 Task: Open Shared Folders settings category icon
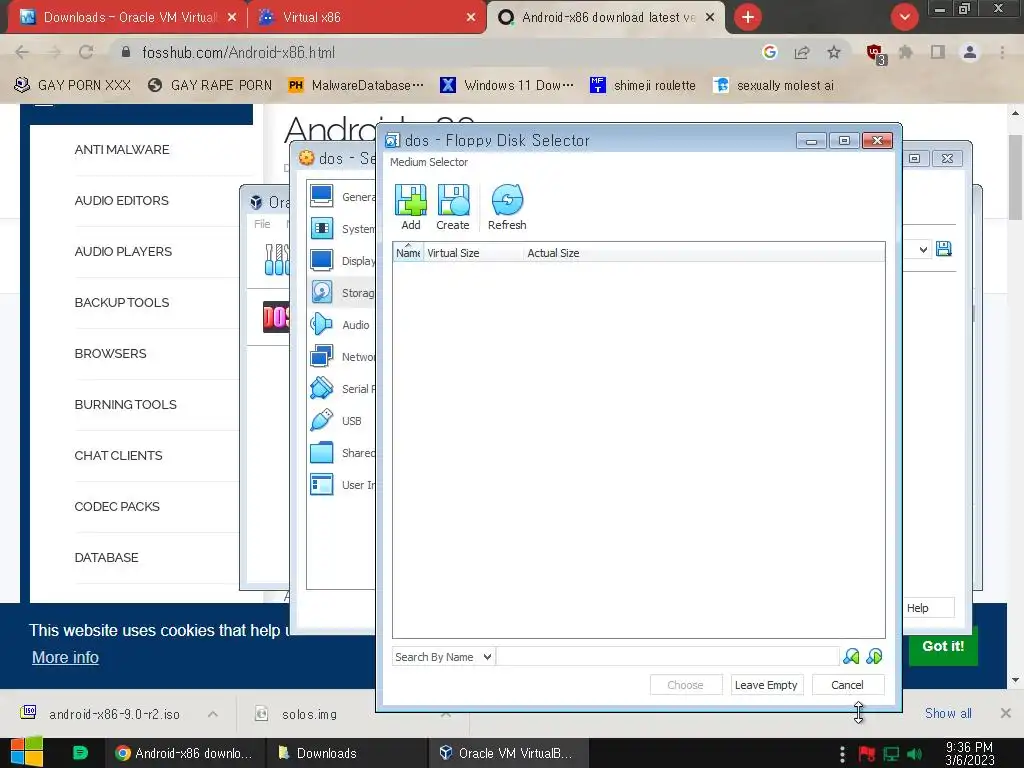click(x=321, y=452)
